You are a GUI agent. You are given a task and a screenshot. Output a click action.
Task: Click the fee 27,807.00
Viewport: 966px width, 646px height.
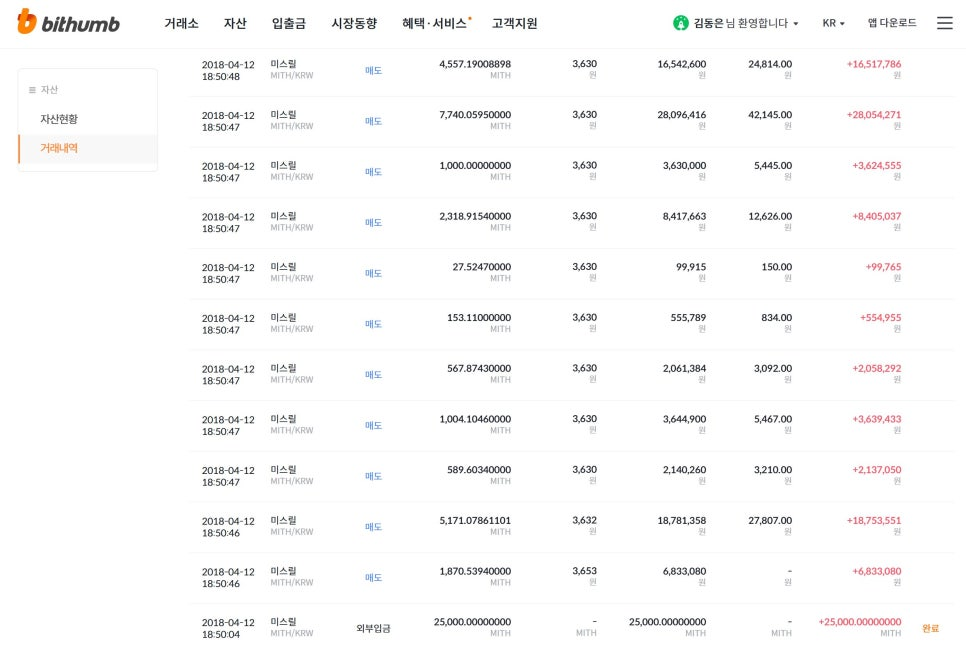click(x=770, y=520)
